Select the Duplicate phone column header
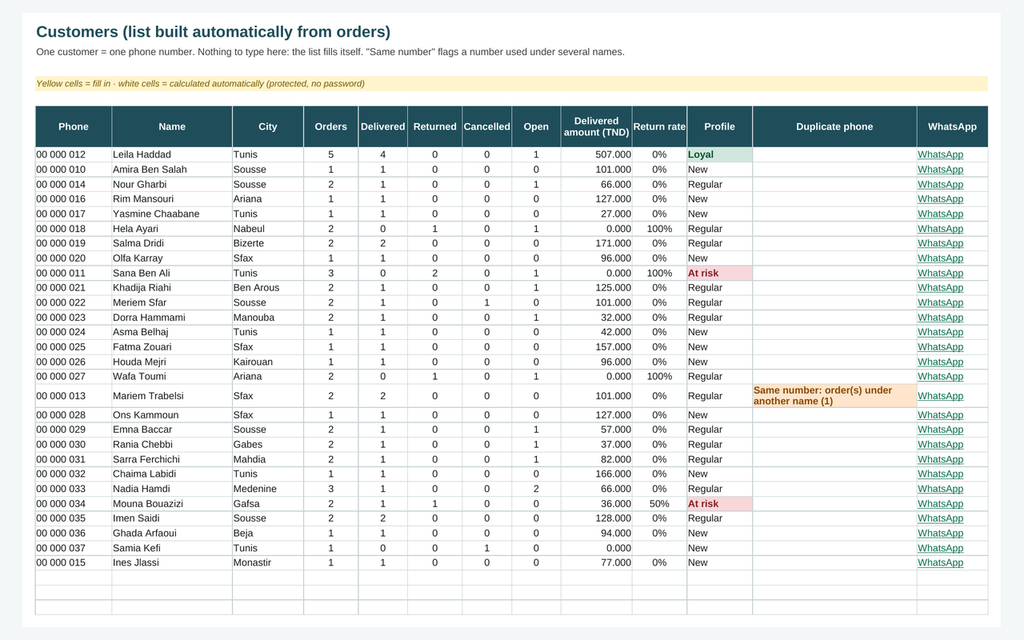Image resolution: width=1024 pixels, height=640 pixels. tap(835, 127)
